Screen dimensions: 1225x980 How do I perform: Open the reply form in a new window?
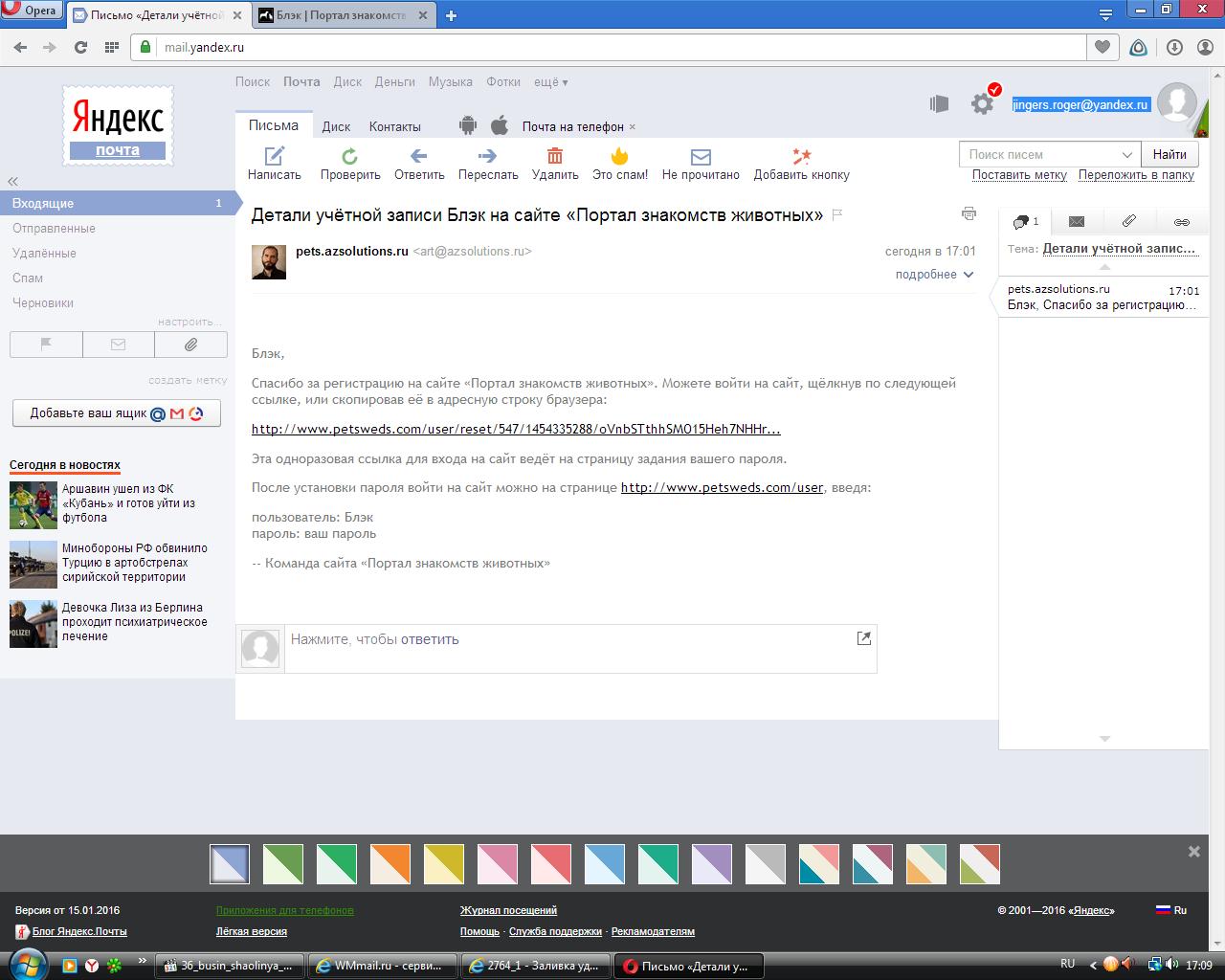point(864,638)
